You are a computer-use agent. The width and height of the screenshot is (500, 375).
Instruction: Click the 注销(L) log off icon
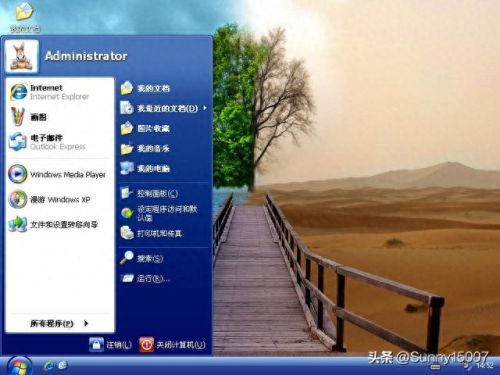tap(96, 344)
